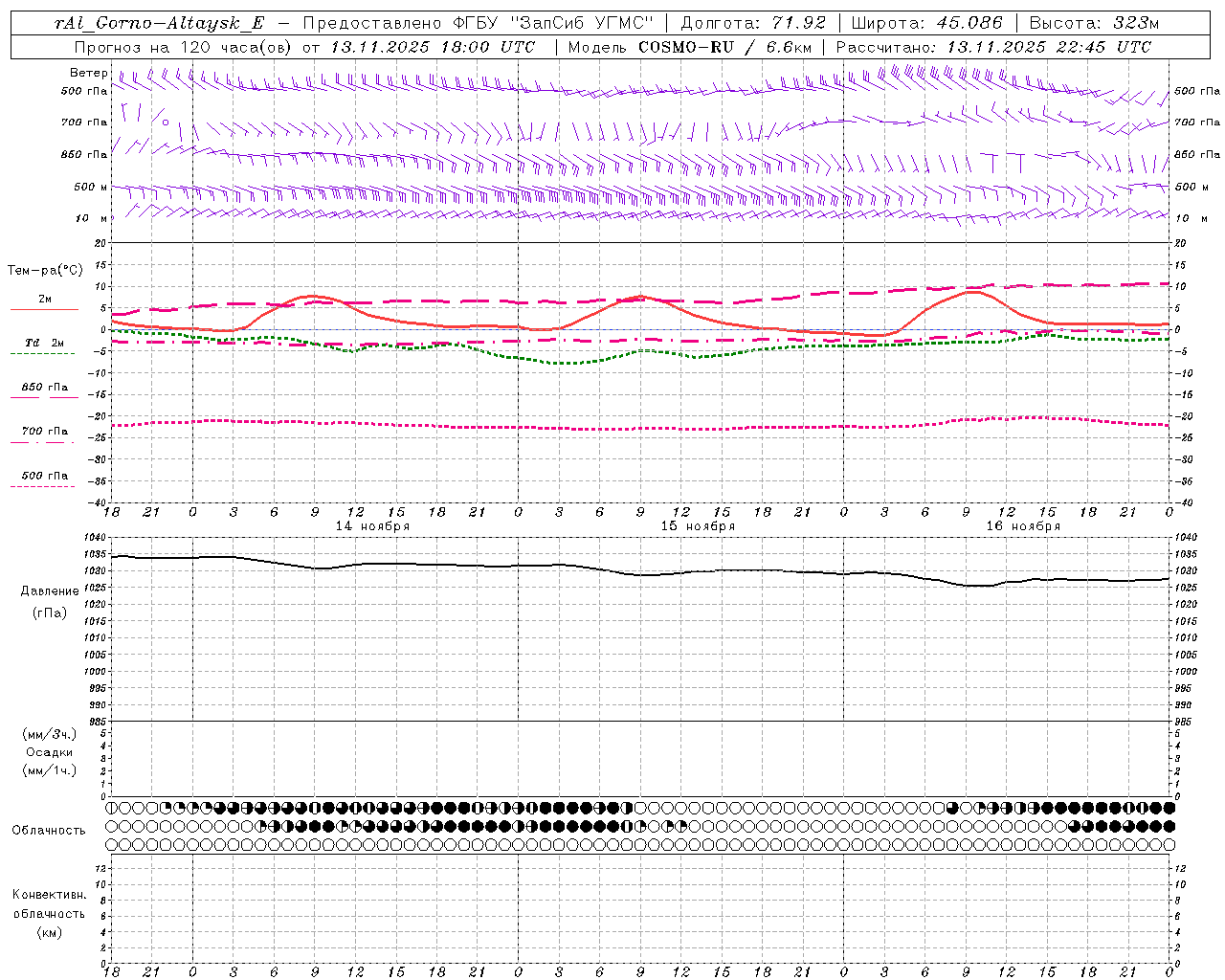Click the (гПа) unit label under Давление
The width and height of the screenshot is (1225, 980).
(x=50, y=612)
